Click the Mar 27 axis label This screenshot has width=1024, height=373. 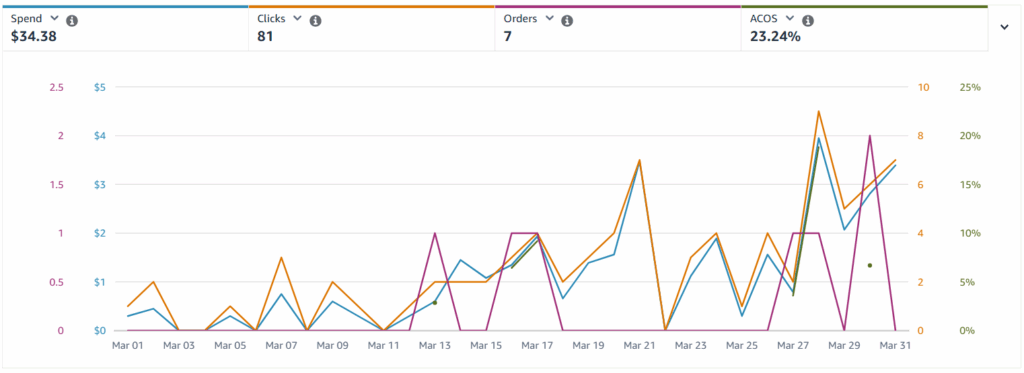point(793,345)
